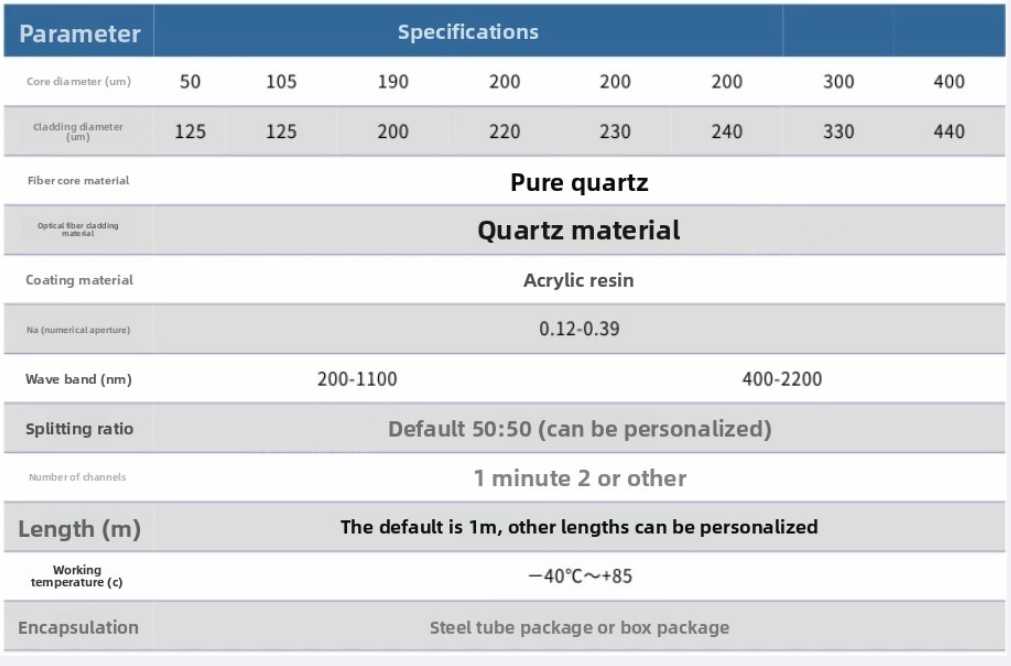Click the Number of channels label
The image size is (1011, 666).
tap(77, 477)
